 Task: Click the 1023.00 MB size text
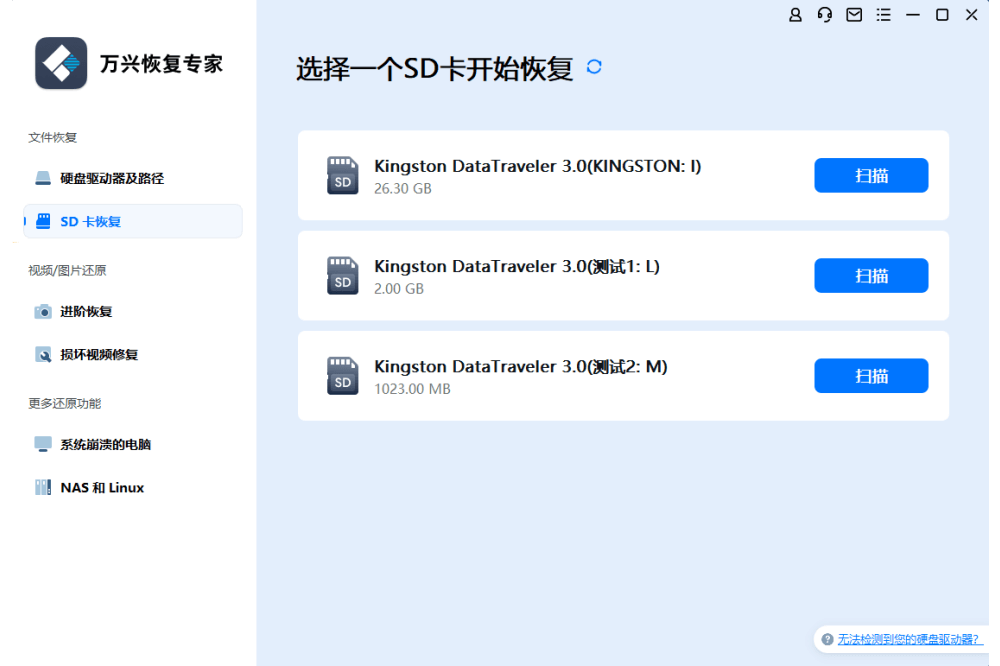[x=413, y=389]
